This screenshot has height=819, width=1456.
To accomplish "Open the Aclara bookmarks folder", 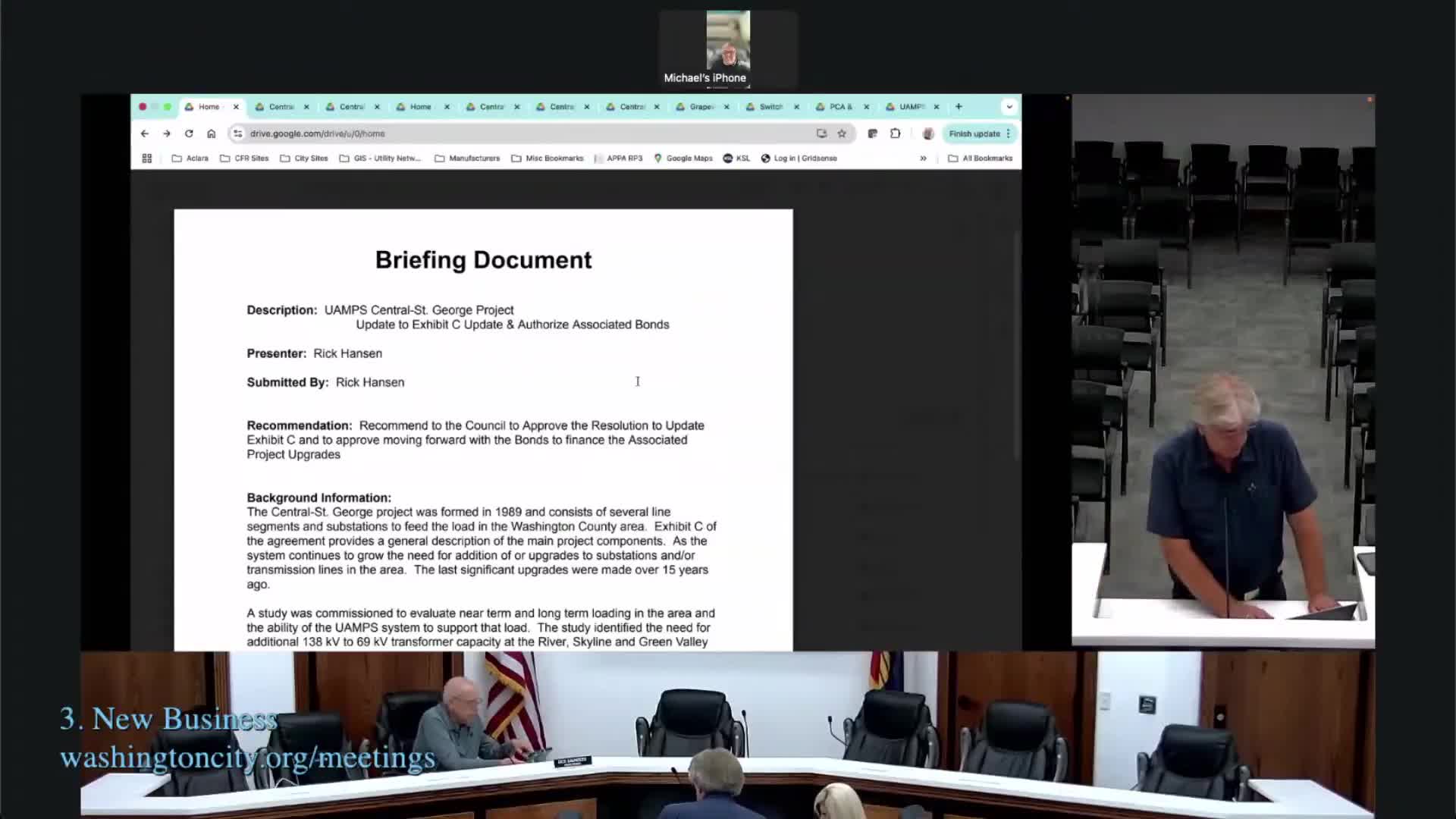I will [x=190, y=158].
